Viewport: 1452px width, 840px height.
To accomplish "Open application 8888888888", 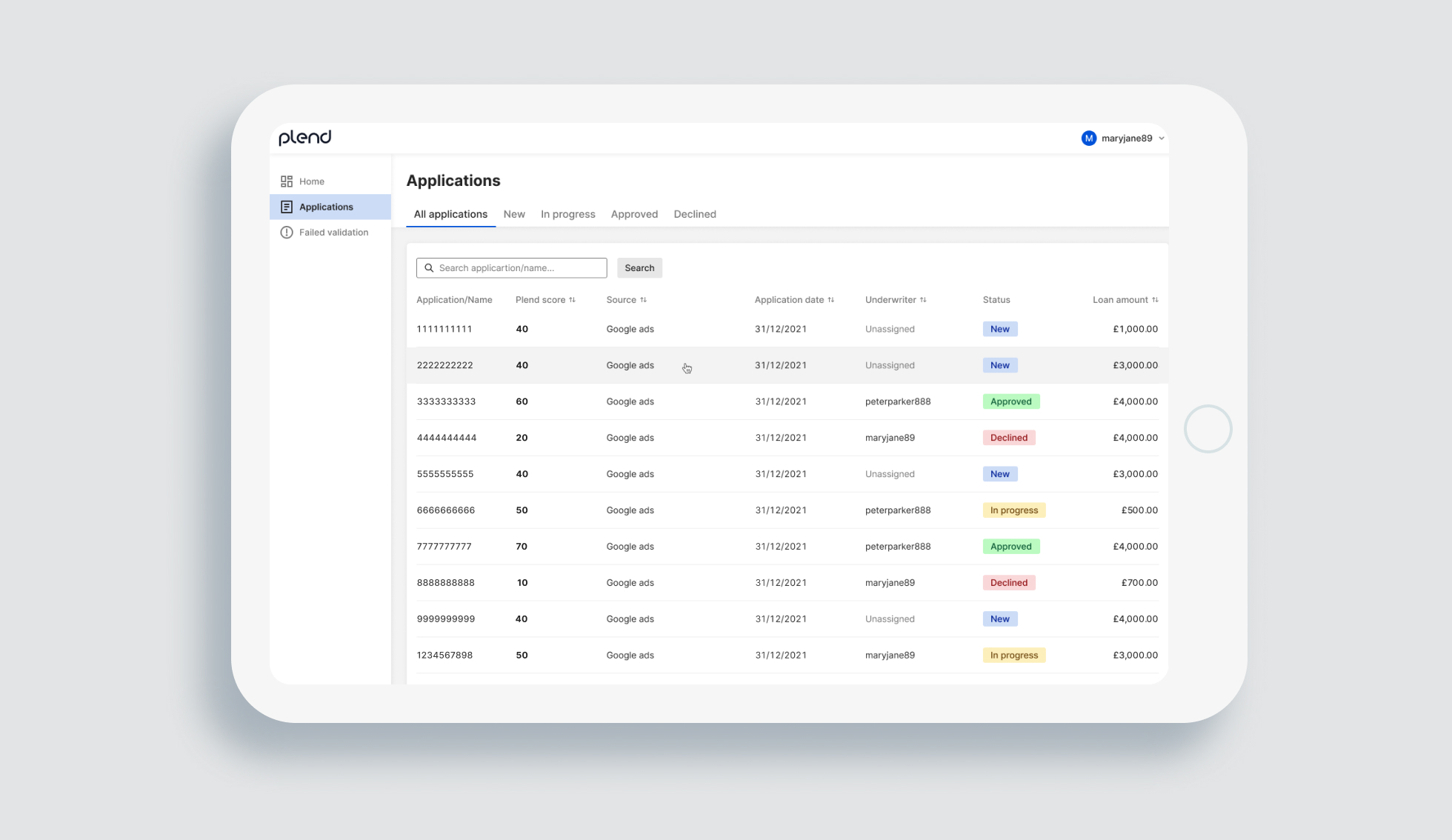I will pos(445,583).
